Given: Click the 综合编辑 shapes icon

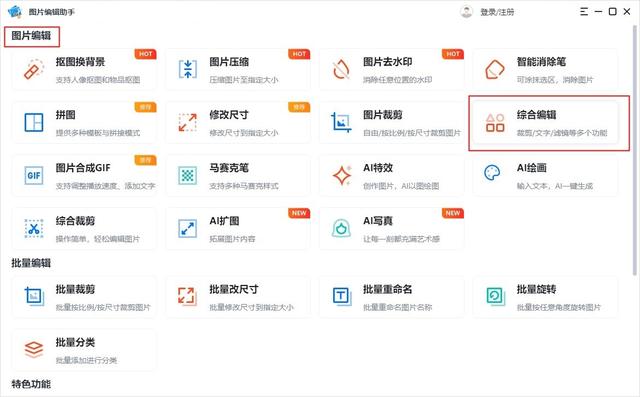Looking at the screenshot, I should pyautogui.click(x=495, y=122).
